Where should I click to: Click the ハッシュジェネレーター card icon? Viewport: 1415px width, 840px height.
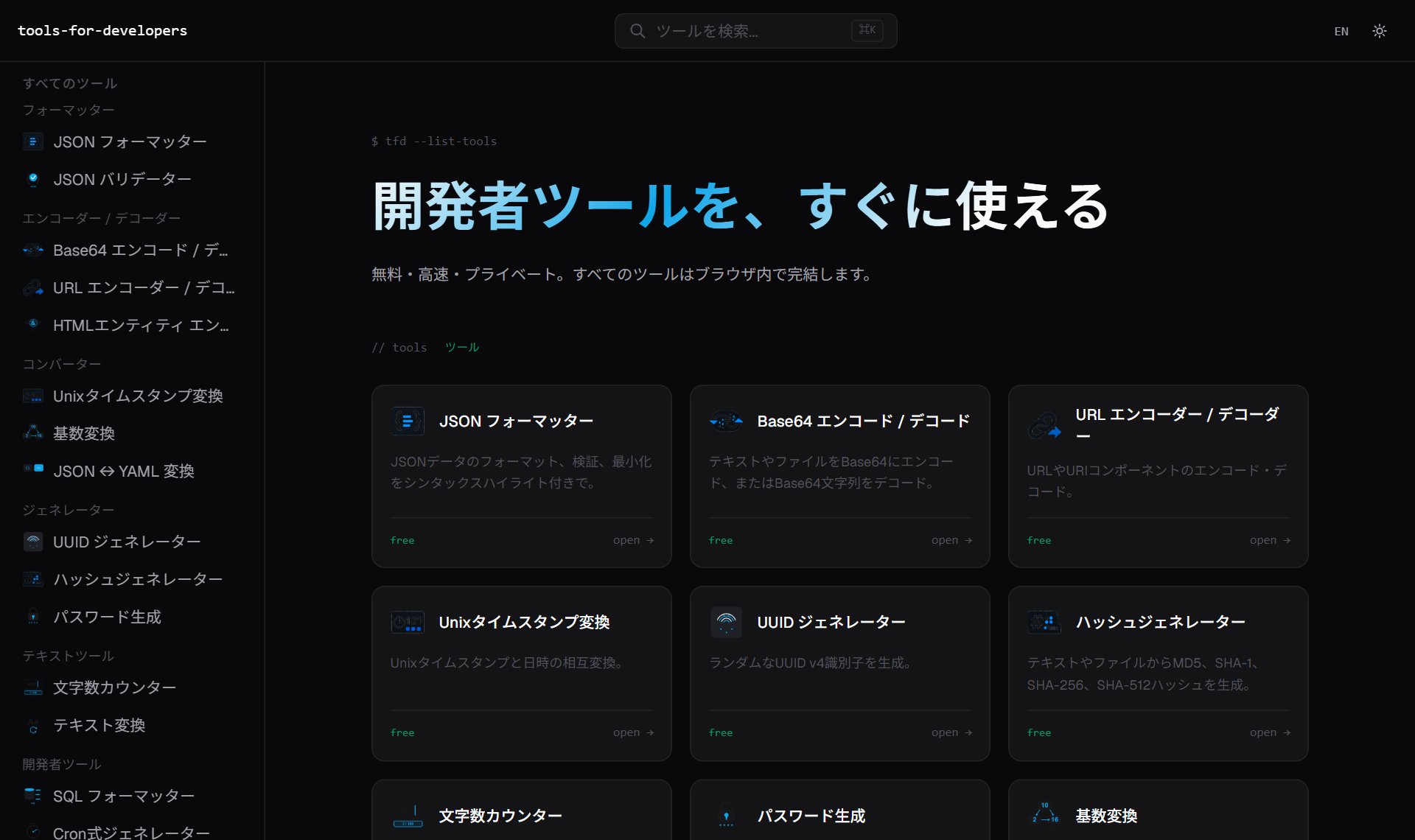tap(1044, 623)
